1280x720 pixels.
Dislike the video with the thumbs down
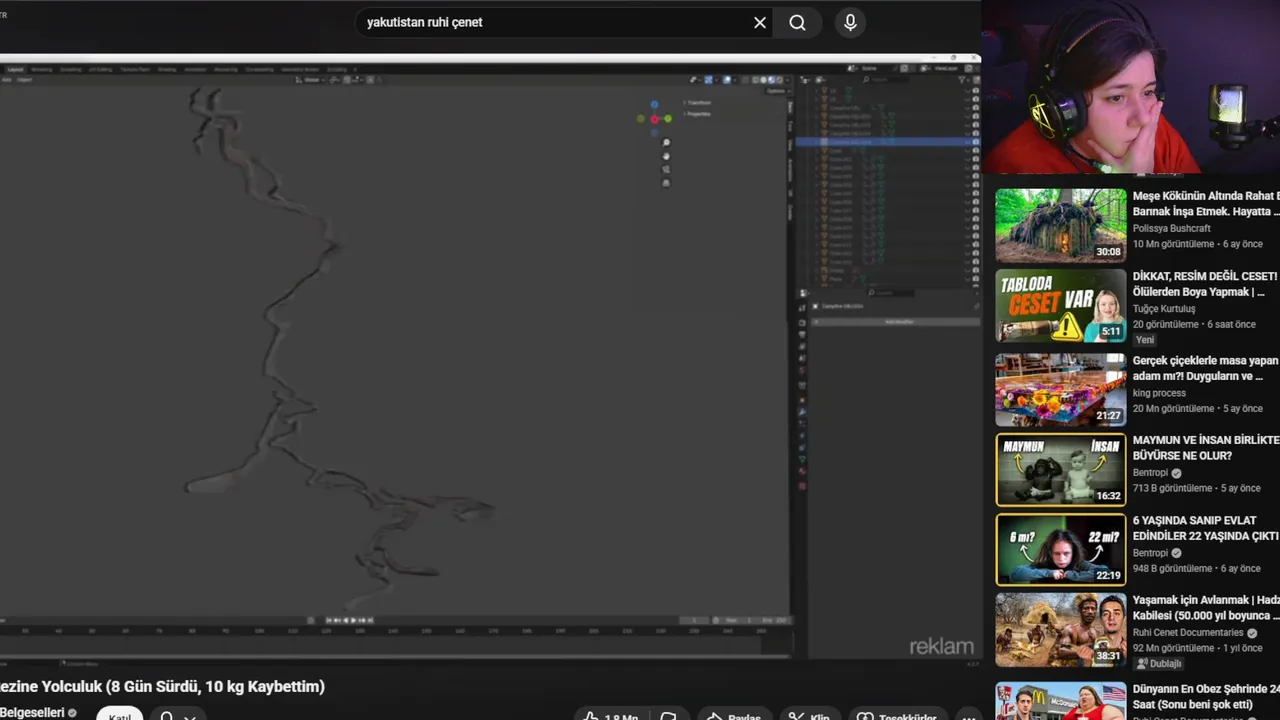668,715
